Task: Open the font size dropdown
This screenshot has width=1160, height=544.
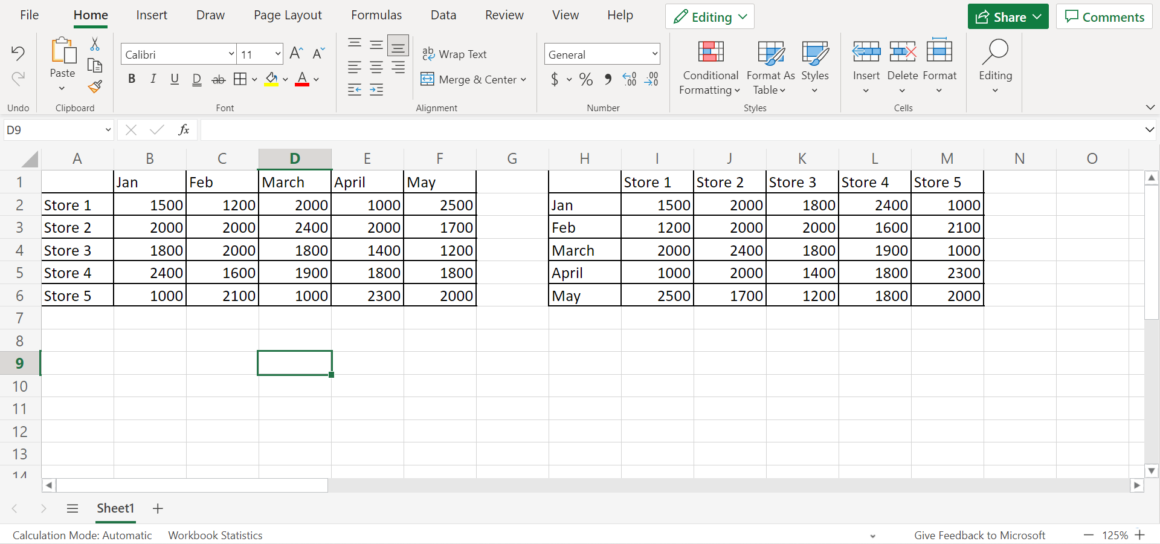Action: pos(278,54)
